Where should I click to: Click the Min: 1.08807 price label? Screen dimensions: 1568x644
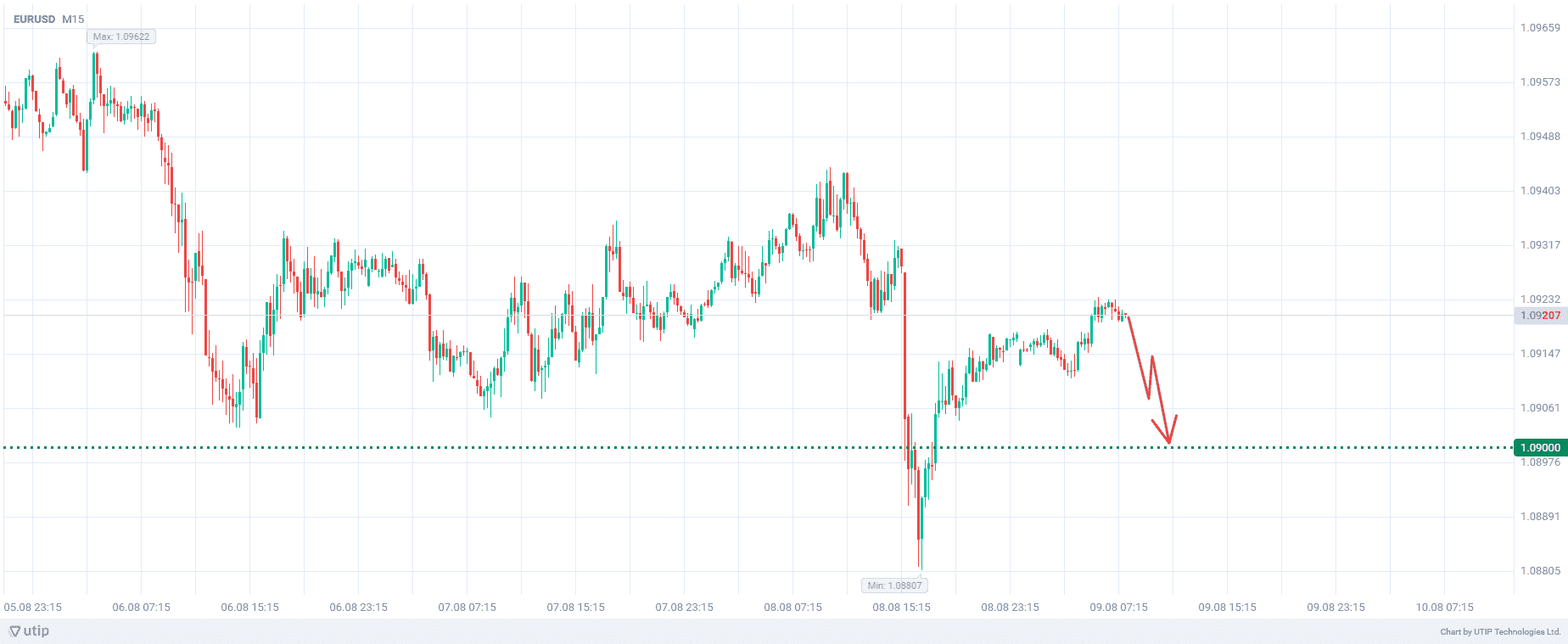(x=895, y=585)
